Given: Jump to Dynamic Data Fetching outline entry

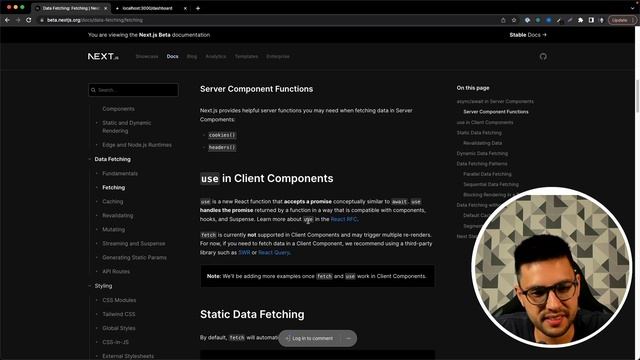Looking at the screenshot, I should (x=482, y=153).
